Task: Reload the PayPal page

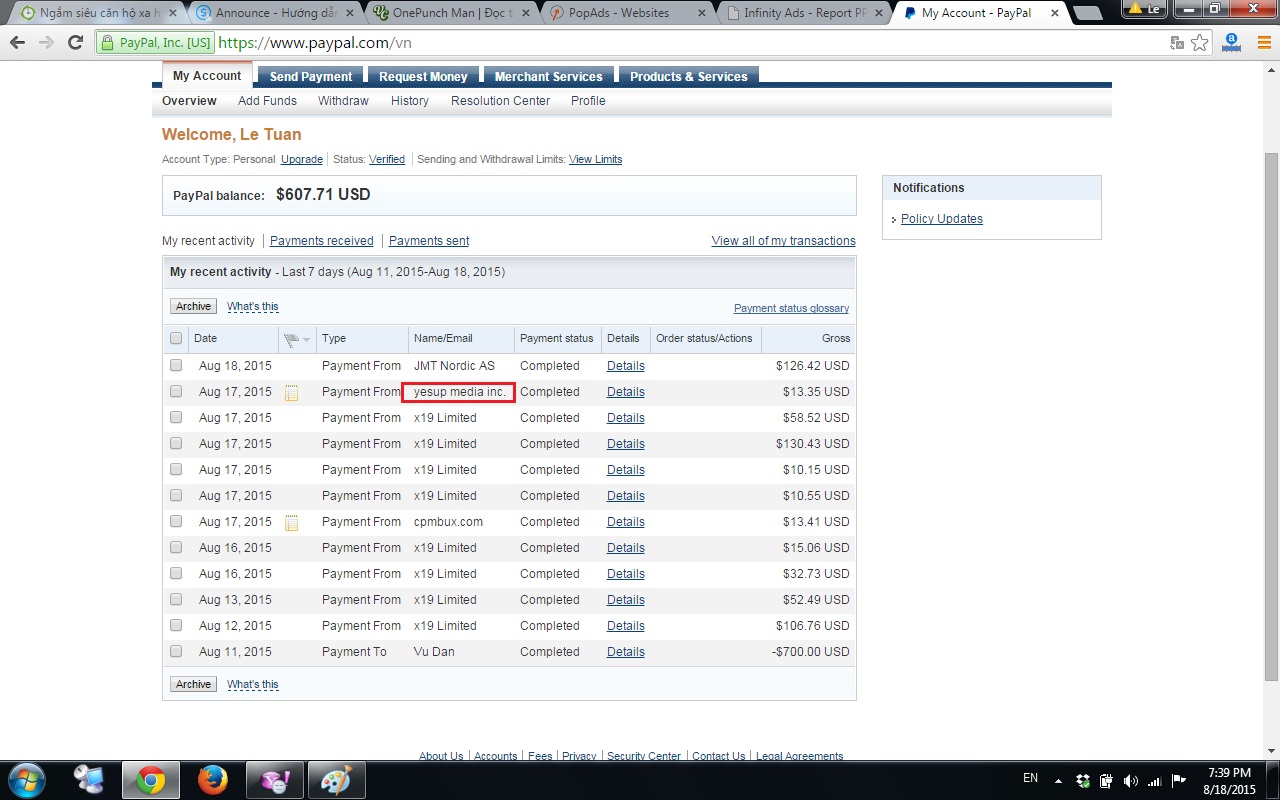Action: coord(75,43)
